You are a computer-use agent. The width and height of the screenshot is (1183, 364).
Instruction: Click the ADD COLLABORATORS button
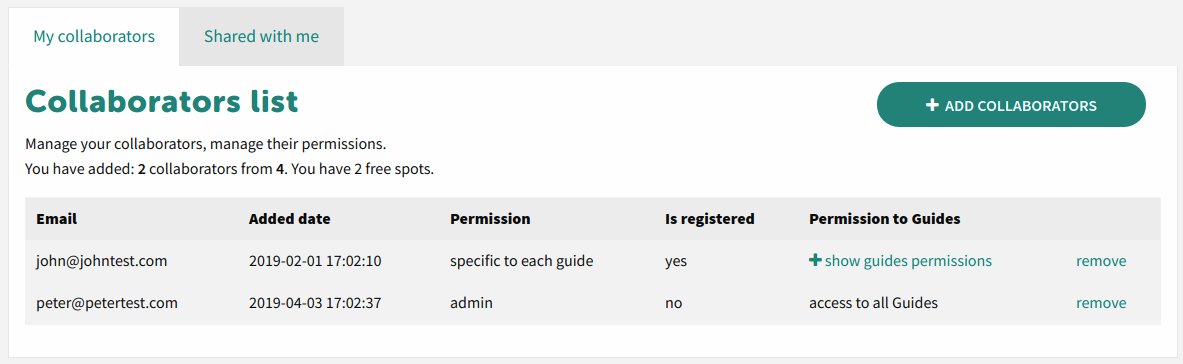tap(1011, 105)
